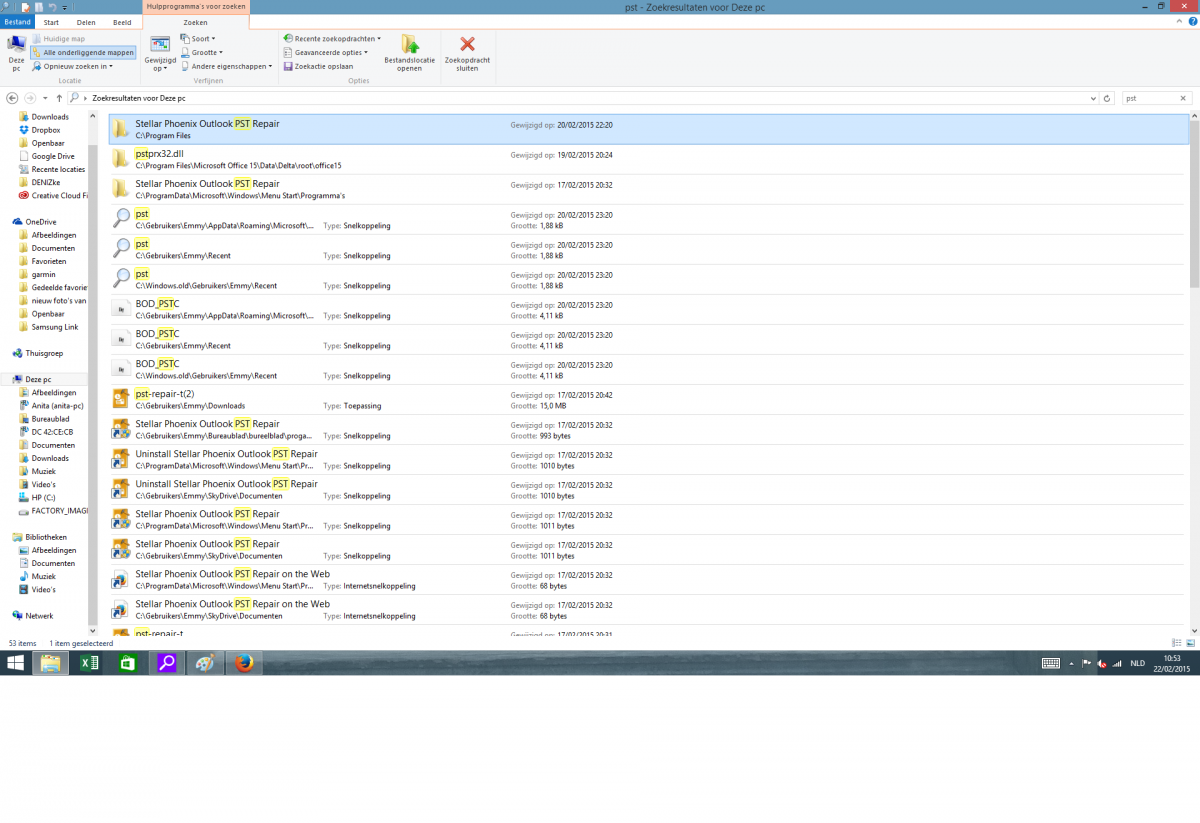1200x823 pixels.
Task: Select the Zoeken ribbon tab
Action: [x=196, y=21]
